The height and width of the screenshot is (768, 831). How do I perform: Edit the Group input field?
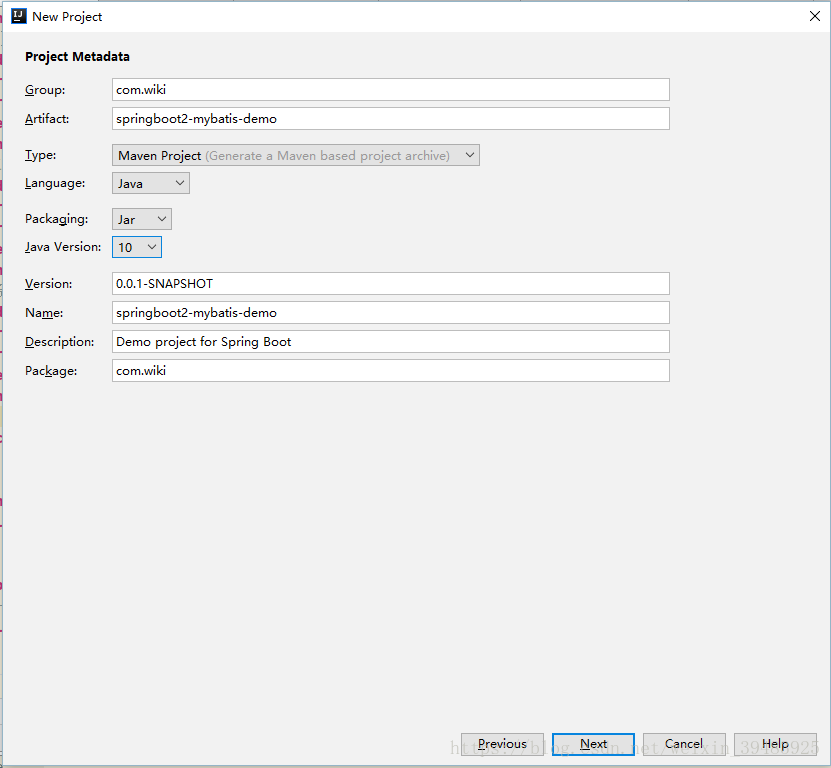(391, 90)
